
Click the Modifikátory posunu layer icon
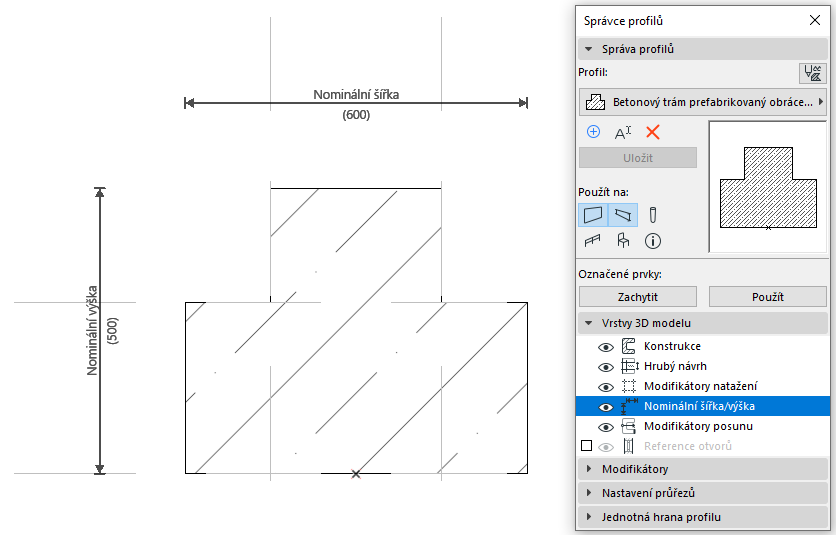coord(629,426)
